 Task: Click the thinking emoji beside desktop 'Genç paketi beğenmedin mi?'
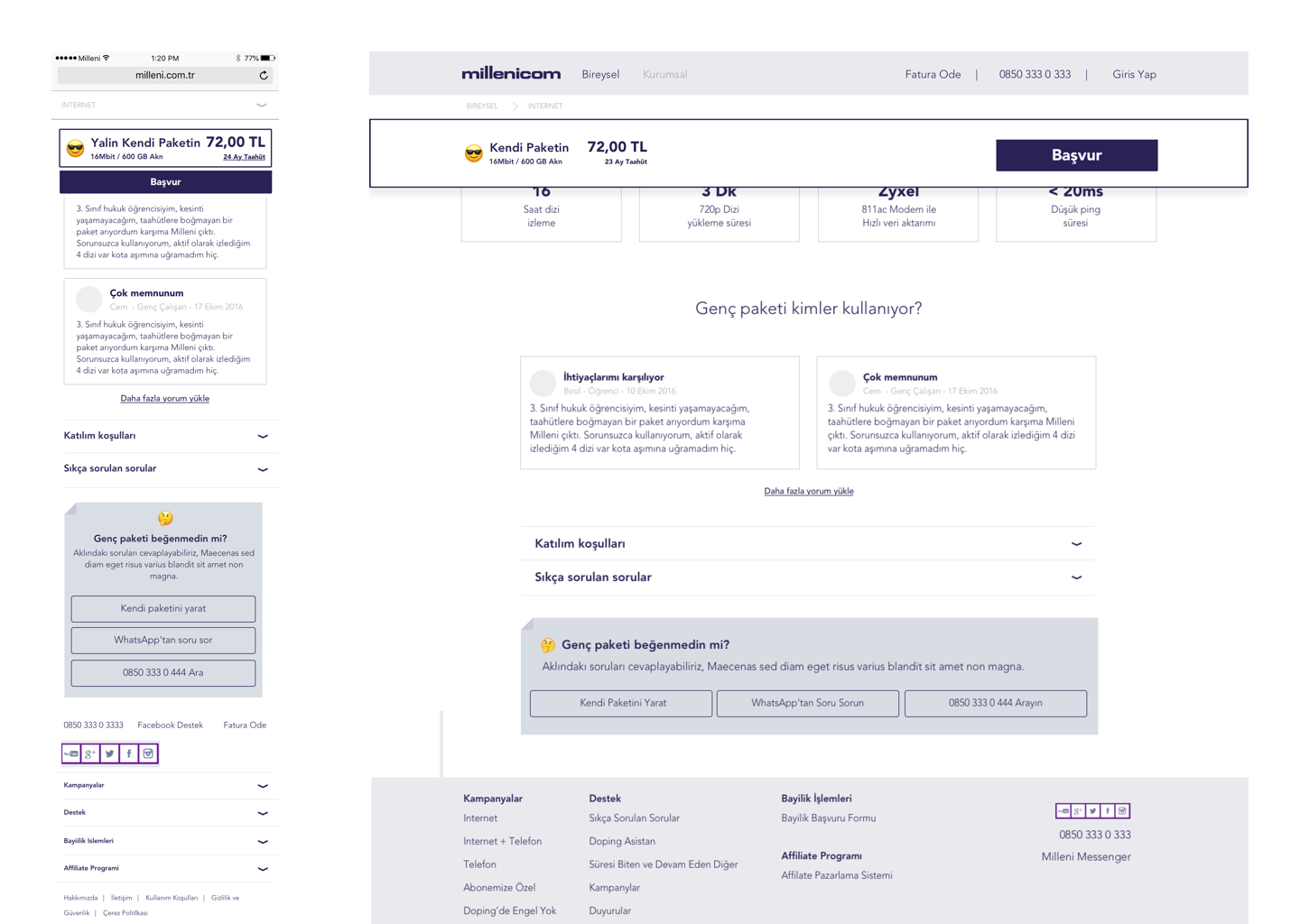click(x=548, y=645)
